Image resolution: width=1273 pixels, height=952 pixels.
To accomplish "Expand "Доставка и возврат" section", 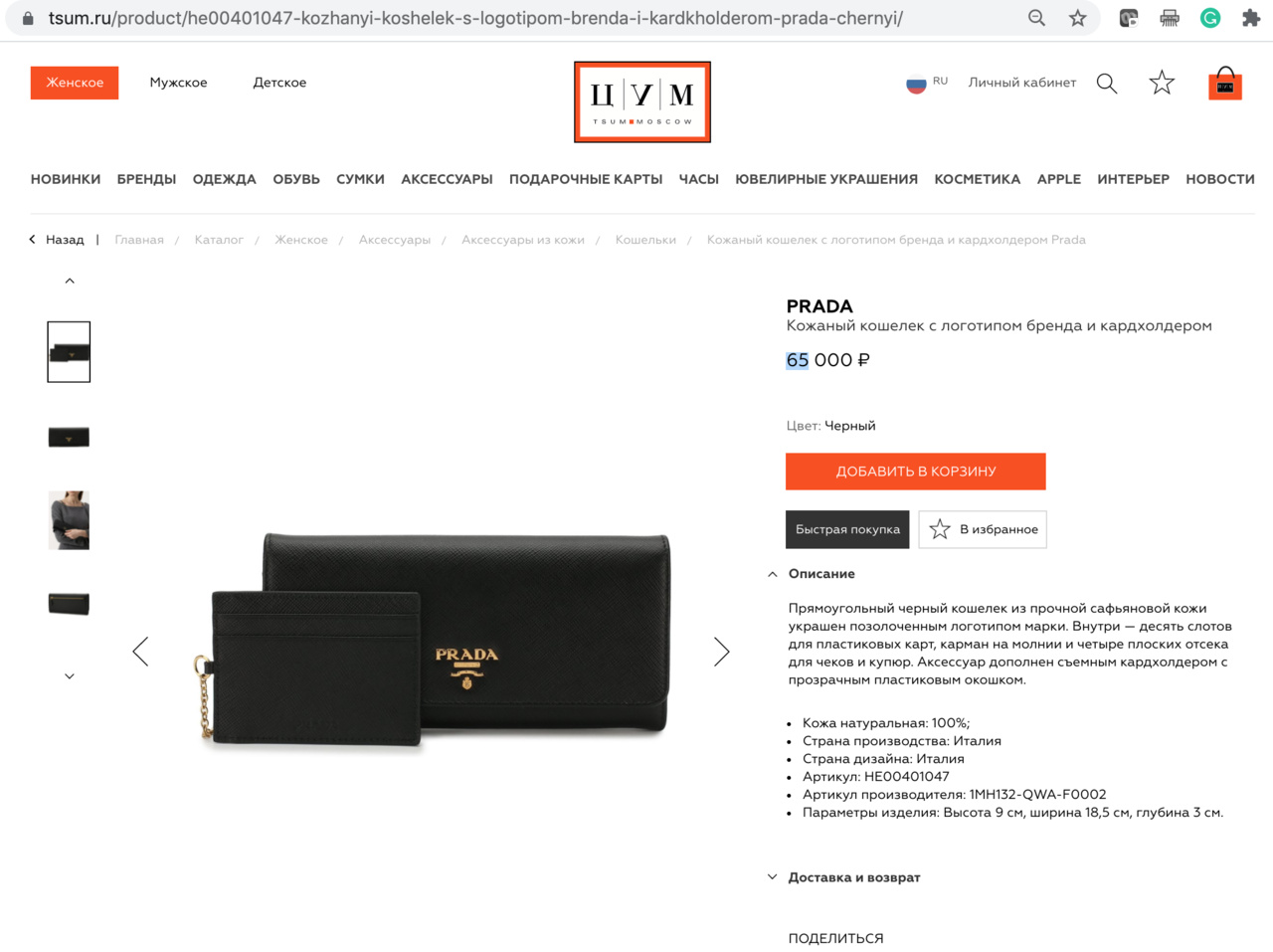I will (x=844, y=877).
